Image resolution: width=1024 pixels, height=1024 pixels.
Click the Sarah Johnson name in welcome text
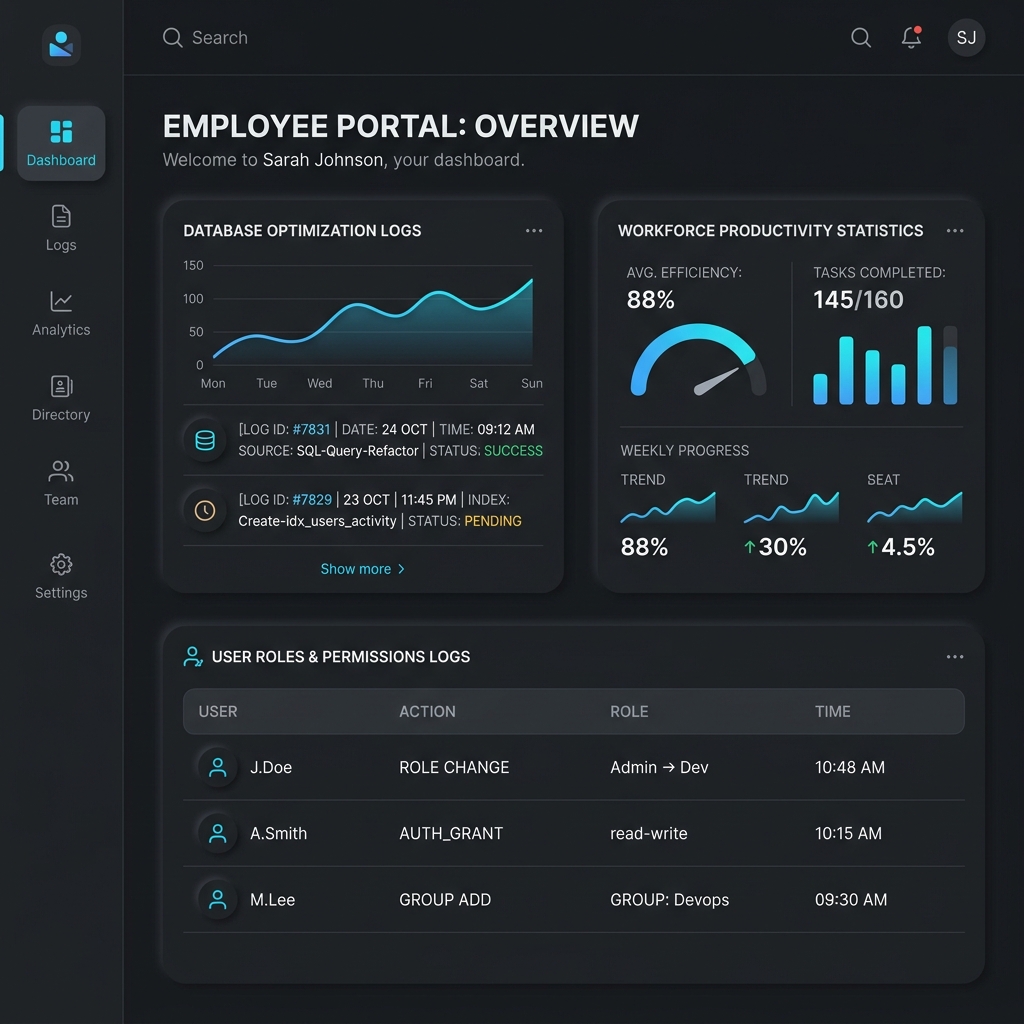coord(323,160)
